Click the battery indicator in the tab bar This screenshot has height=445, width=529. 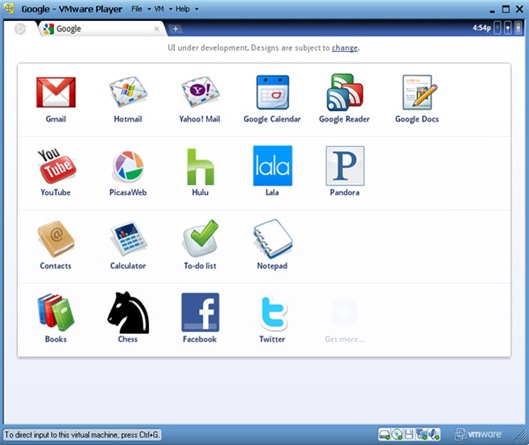[497, 28]
